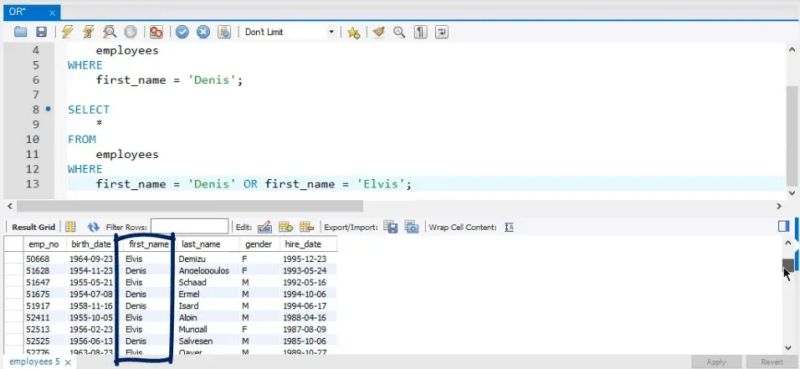
Task: Select the OR* query tab
Action: tap(32, 12)
